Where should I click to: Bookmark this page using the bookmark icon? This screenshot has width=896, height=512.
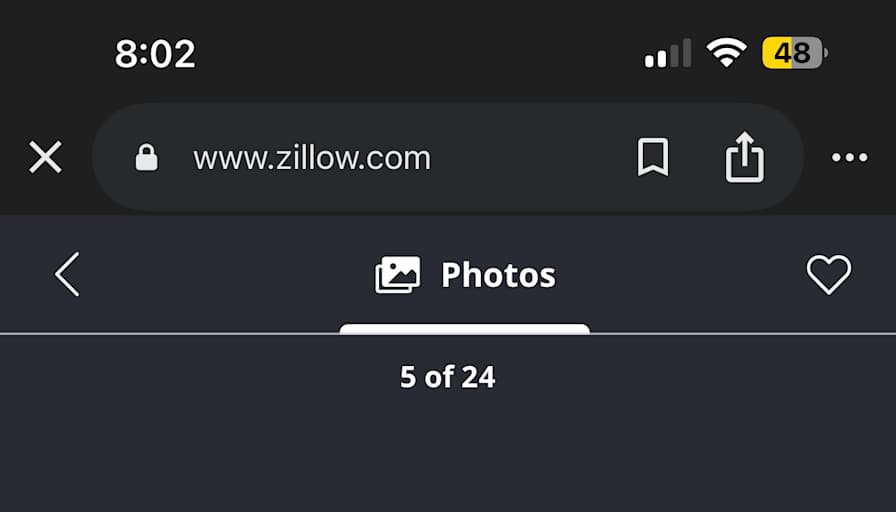(x=653, y=157)
